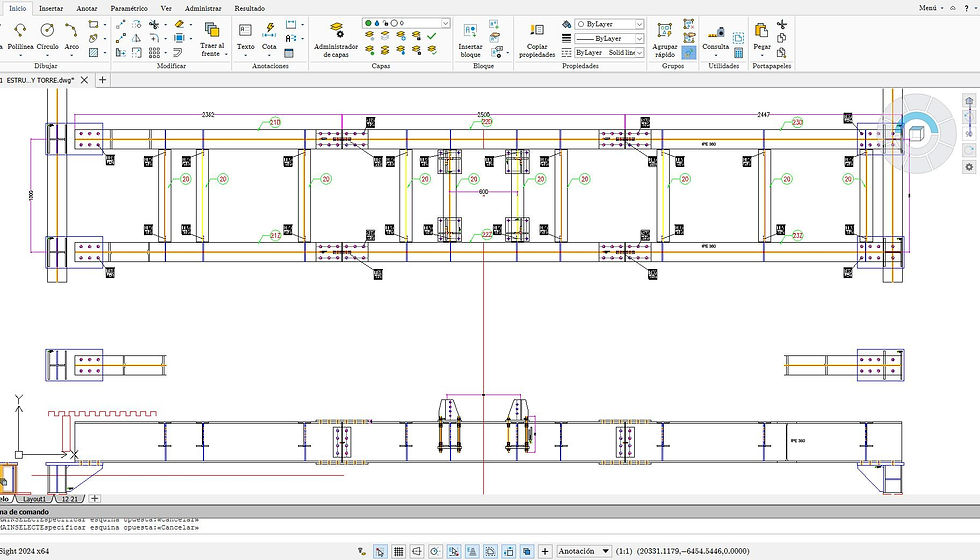Toggle grid display in status bar
Screen dimensions: 980x560
398,551
